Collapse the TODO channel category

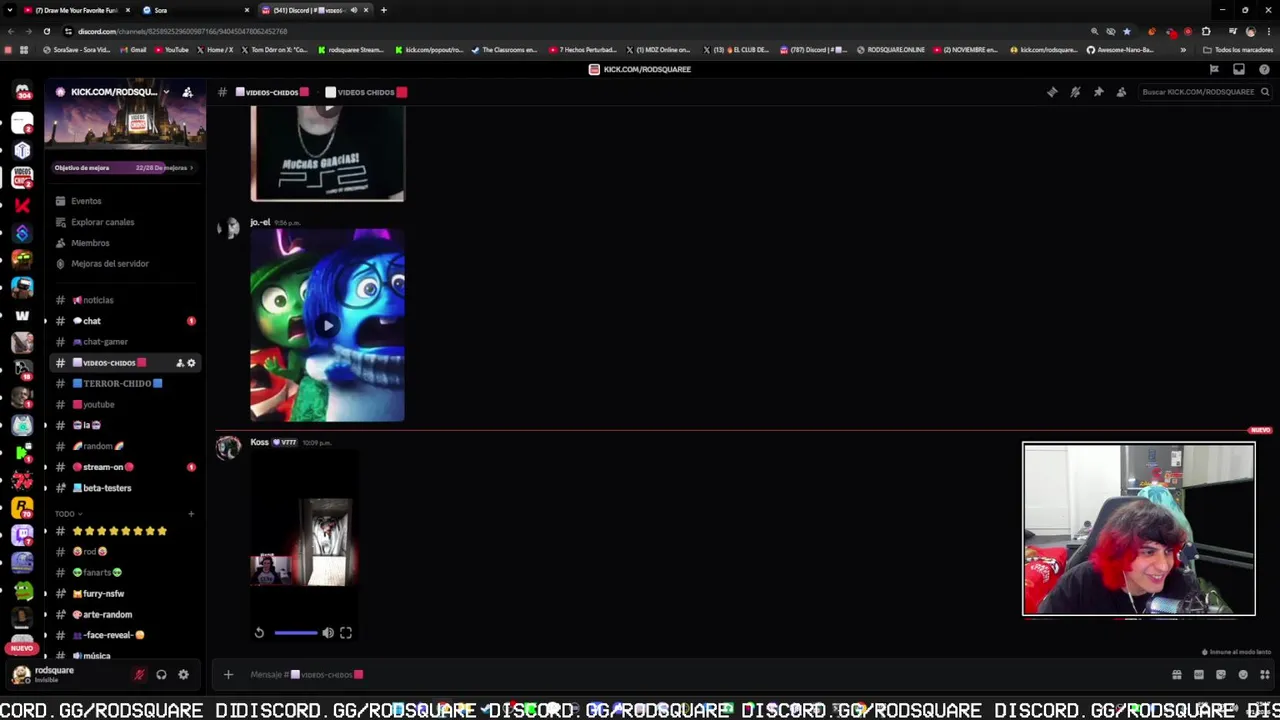(x=69, y=514)
